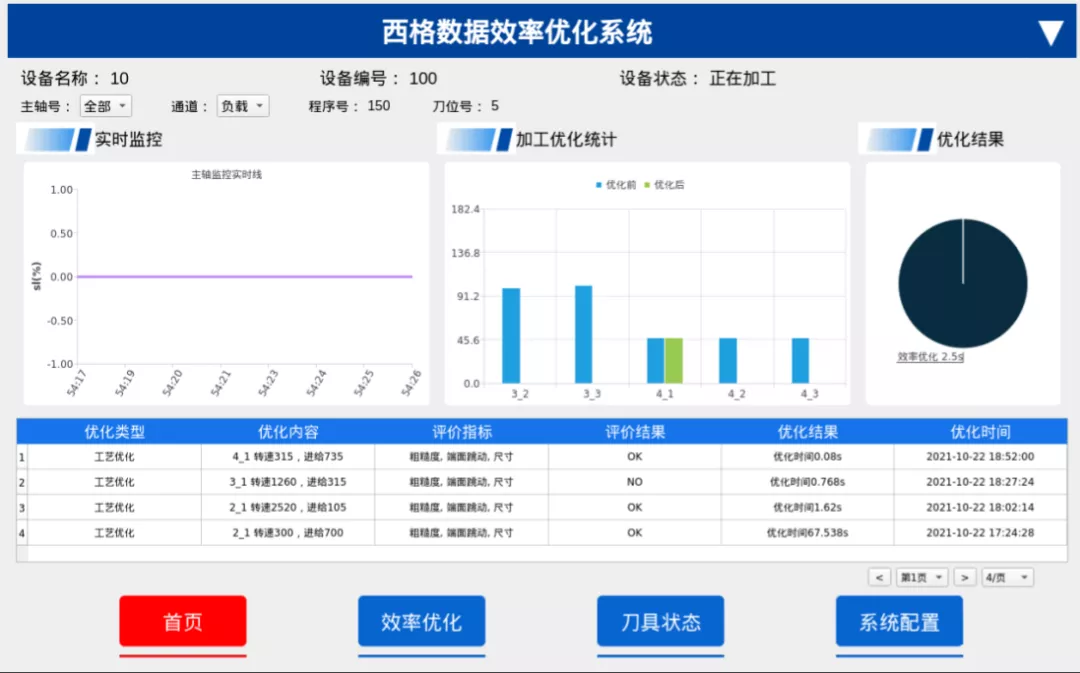Screen dimensions: 1080x673
Task: Open the 主轴号 全部 dropdown
Action: (x=105, y=106)
